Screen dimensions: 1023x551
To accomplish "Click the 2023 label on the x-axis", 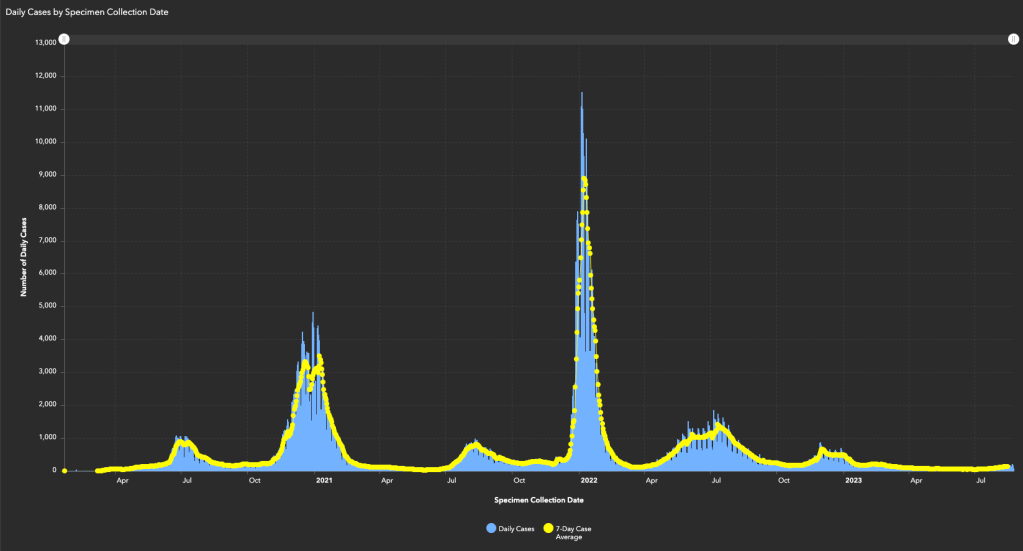I will [x=853, y=481].
